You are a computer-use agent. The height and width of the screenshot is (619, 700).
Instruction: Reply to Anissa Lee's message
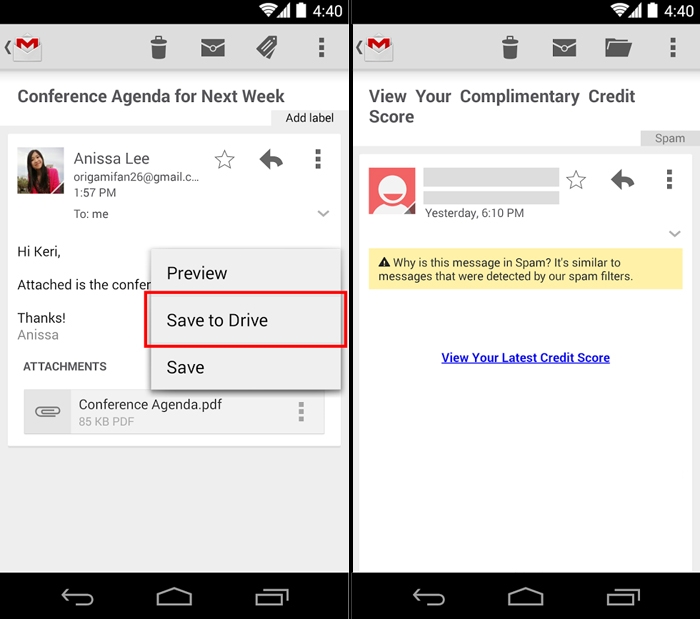point(271,159)
